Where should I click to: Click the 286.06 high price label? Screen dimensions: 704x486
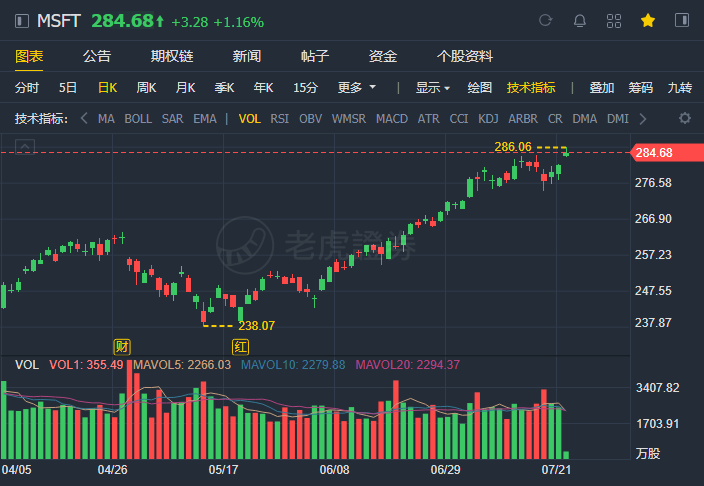513,147
